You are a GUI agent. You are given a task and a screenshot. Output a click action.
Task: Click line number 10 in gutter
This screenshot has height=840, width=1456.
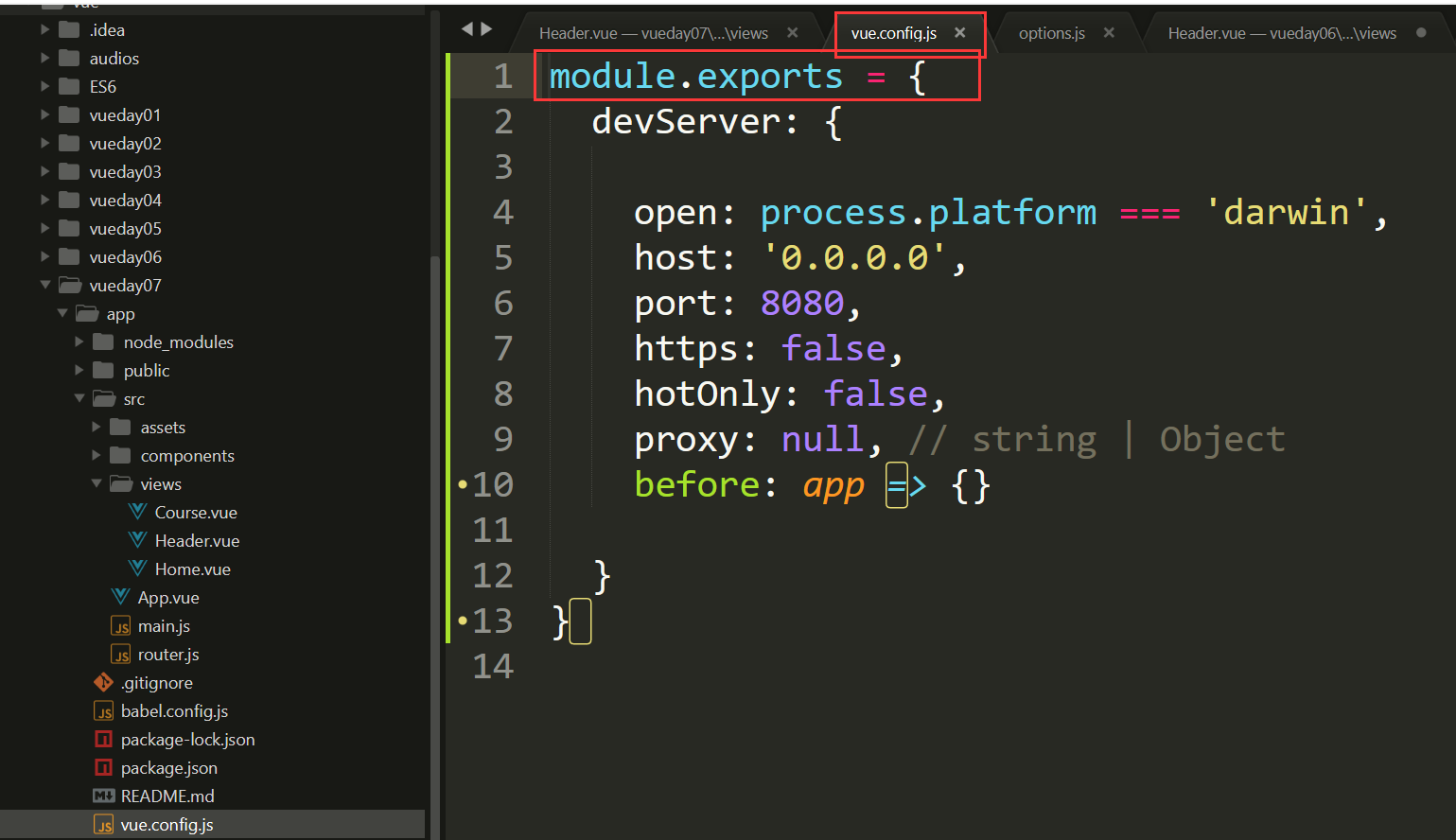coord(492,484)
